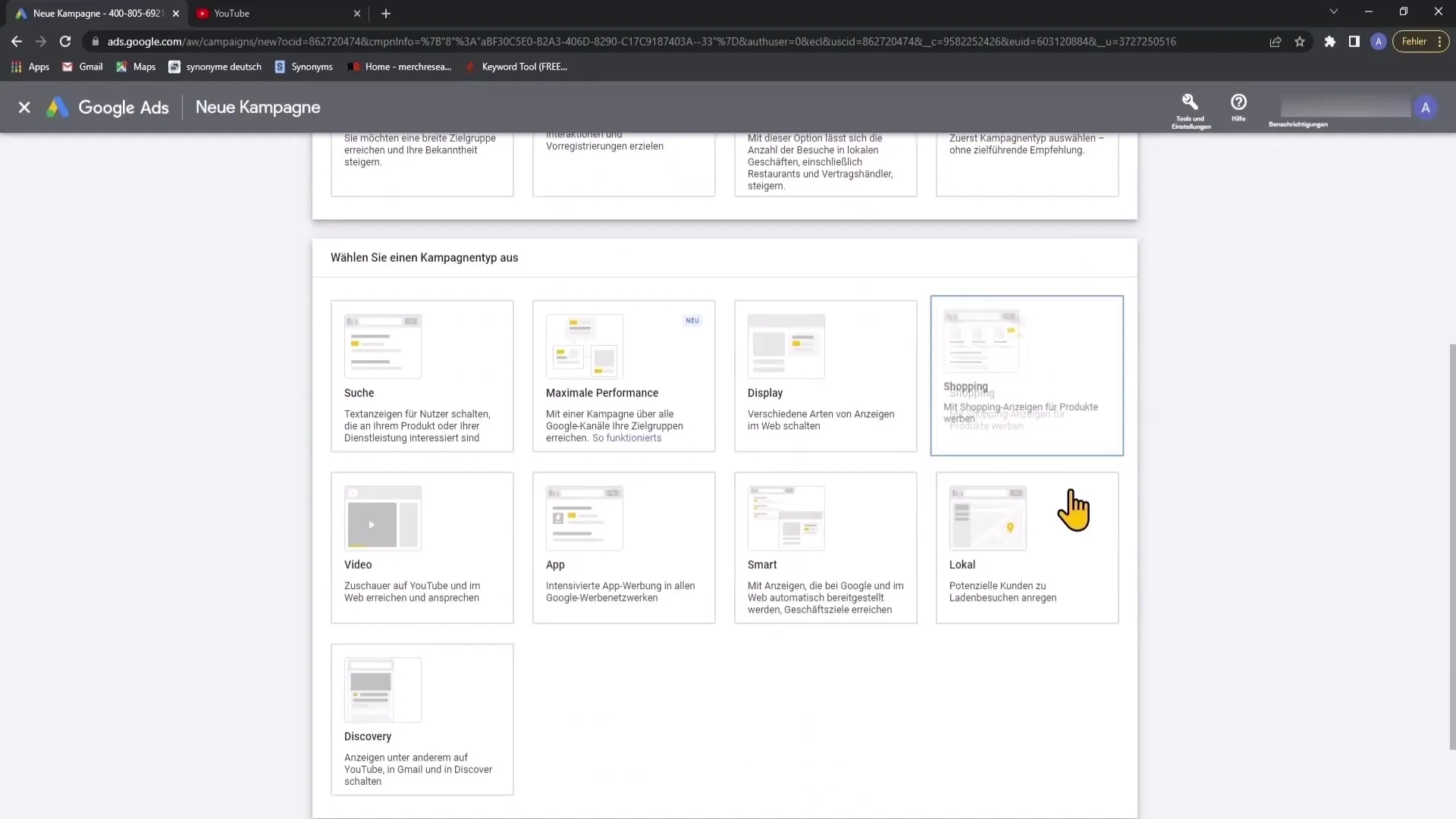Close the YouTube browser tab

[357, 14]
